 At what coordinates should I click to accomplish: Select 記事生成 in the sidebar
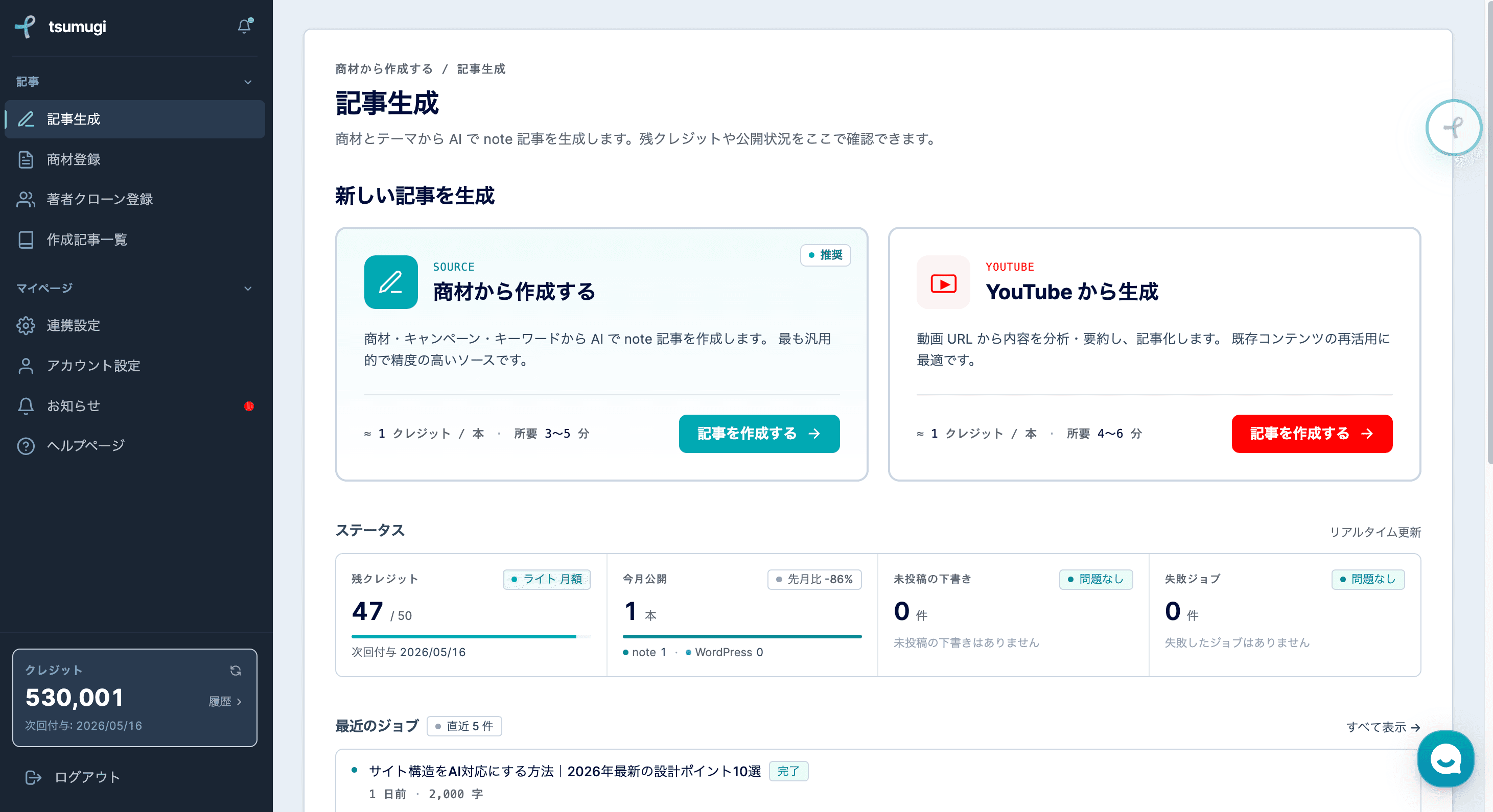pyautogui.click(x=134, y=120)
